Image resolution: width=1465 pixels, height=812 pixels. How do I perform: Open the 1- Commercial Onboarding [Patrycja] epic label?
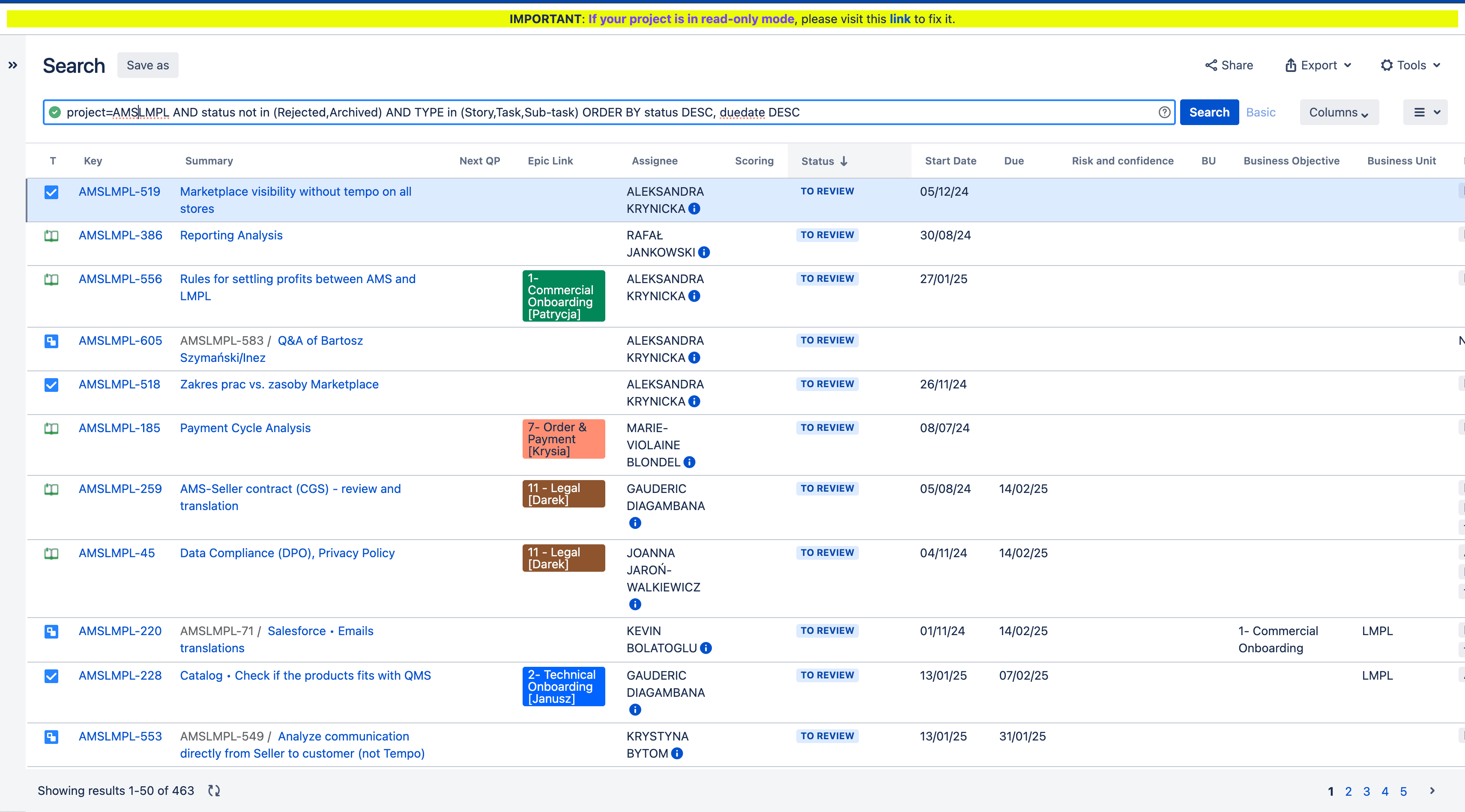click(x=564, y=296)
